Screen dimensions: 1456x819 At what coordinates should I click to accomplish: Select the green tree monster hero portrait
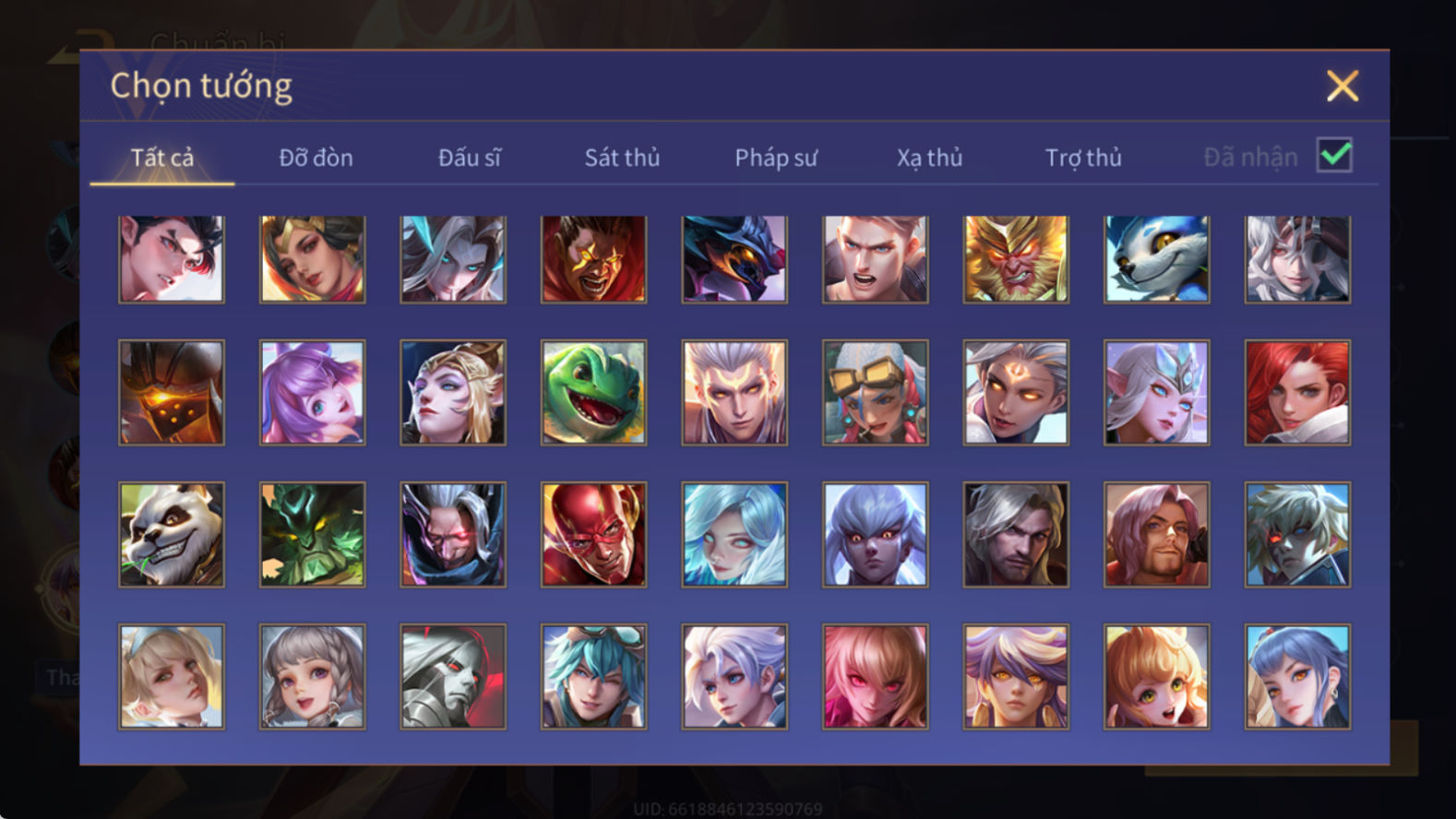click(312, 535)
